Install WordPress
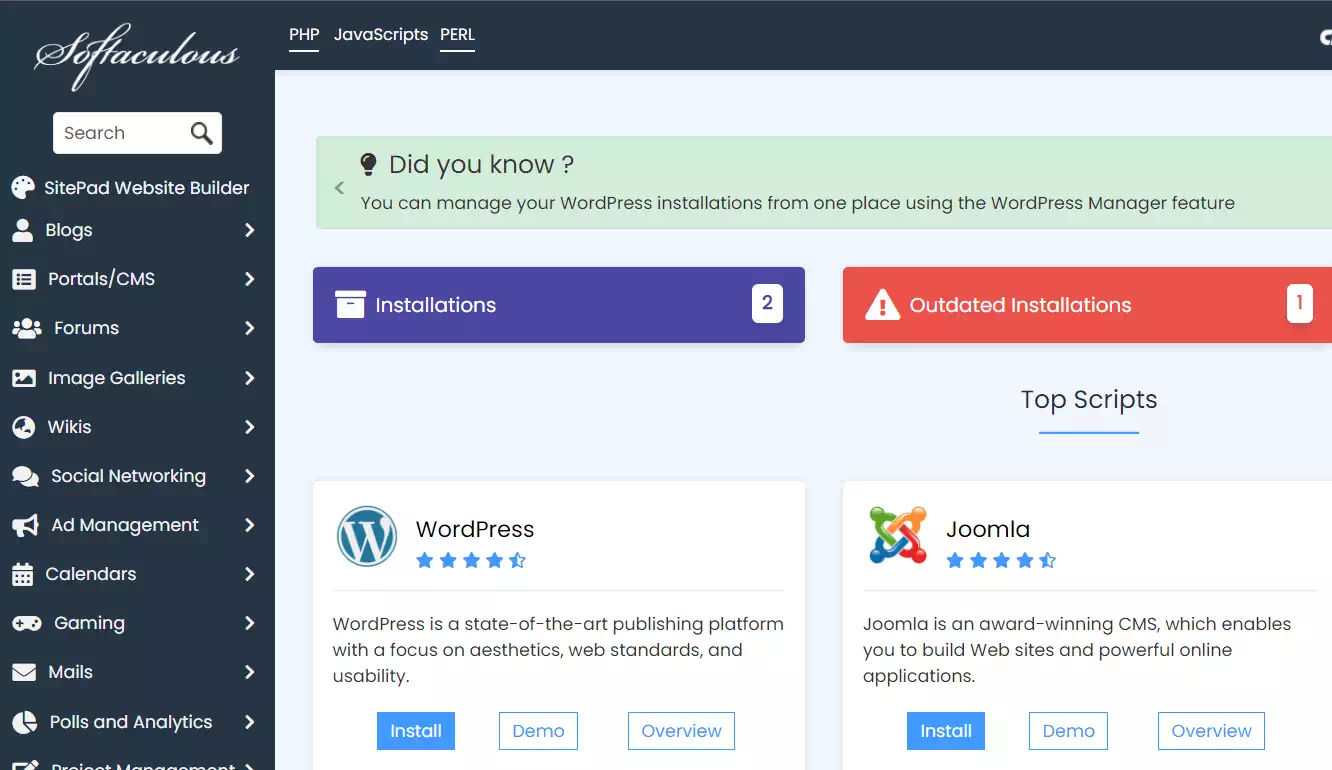The width and height of the screenshot is (1332, 770). (x=416, y=731)
